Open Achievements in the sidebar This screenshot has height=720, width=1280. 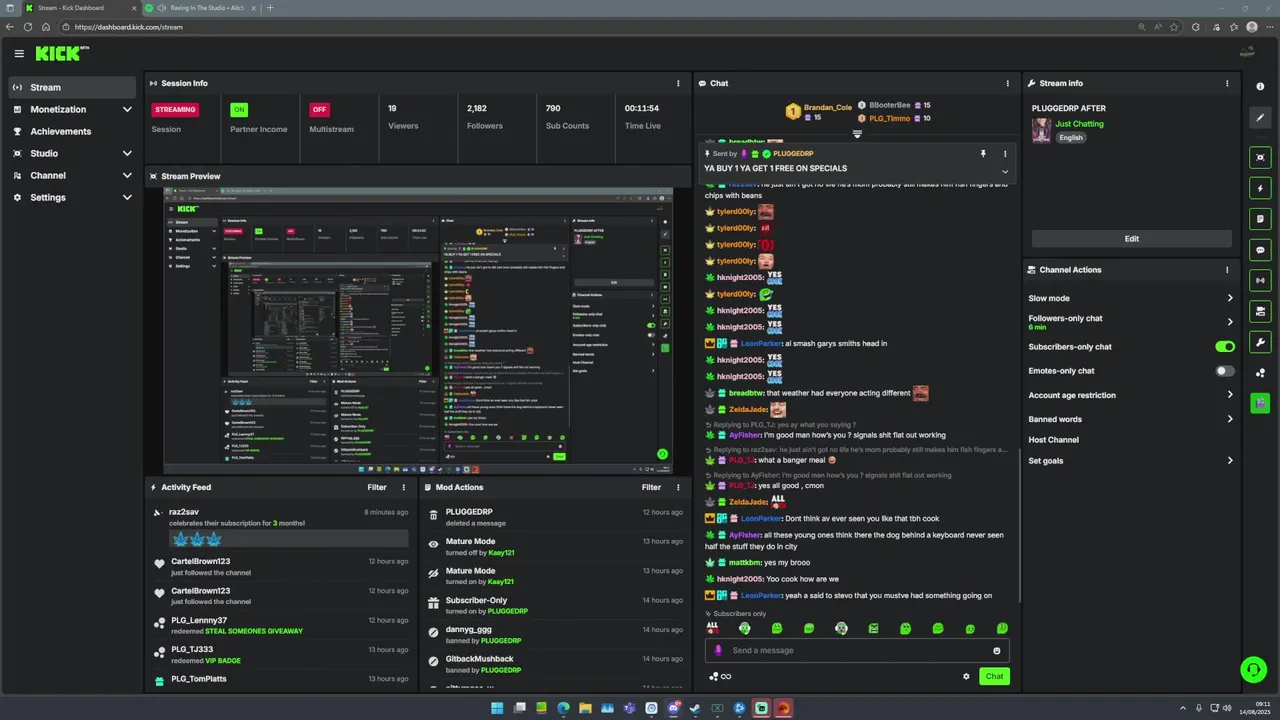(x=73, y=131)
